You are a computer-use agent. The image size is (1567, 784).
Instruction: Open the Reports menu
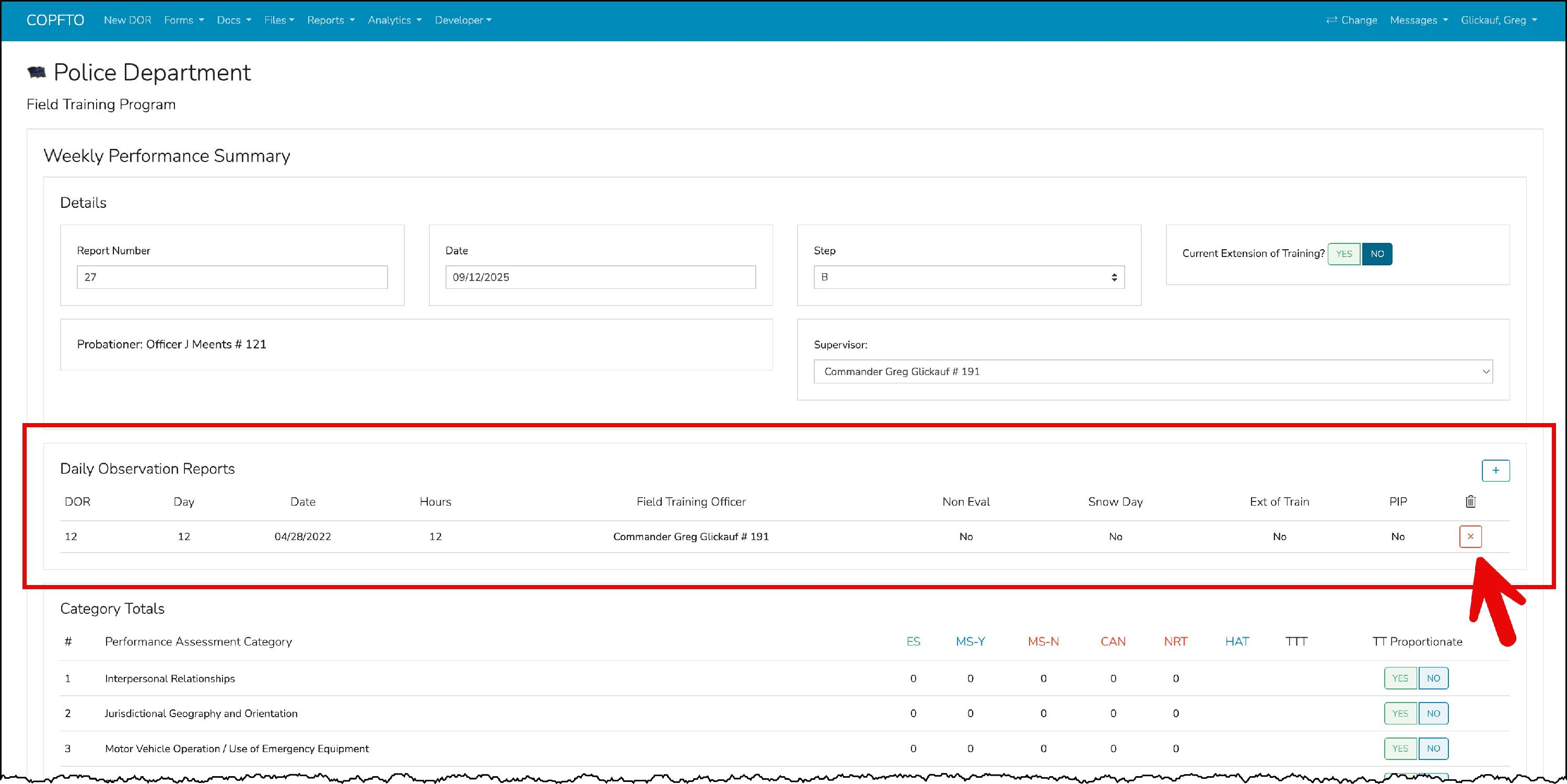click(330, 20)
